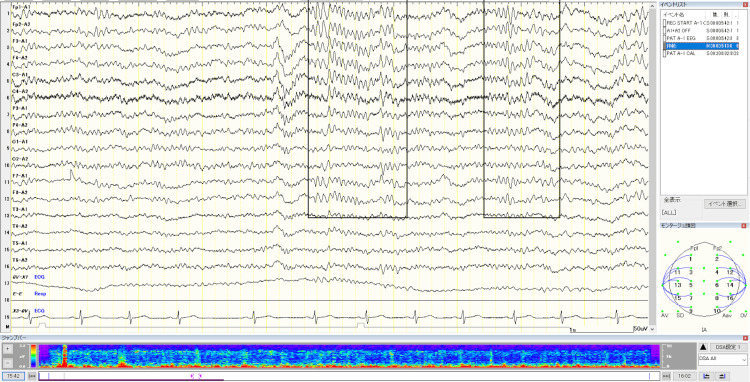Click the 16:02 end time field

[685, 376]
